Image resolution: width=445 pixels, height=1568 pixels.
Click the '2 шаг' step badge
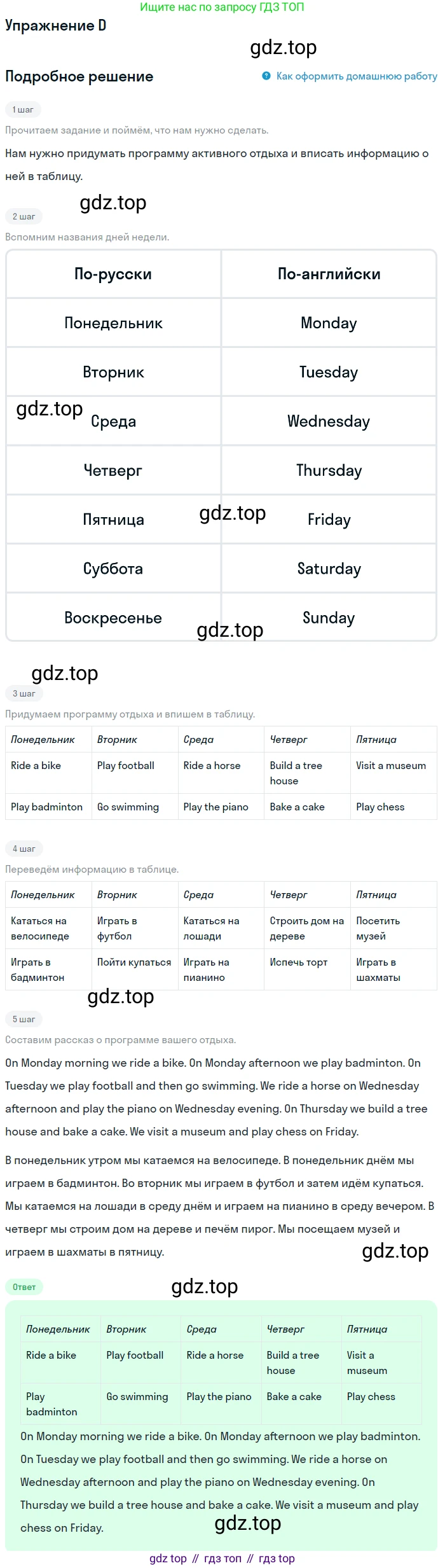(x=24, y=216)
